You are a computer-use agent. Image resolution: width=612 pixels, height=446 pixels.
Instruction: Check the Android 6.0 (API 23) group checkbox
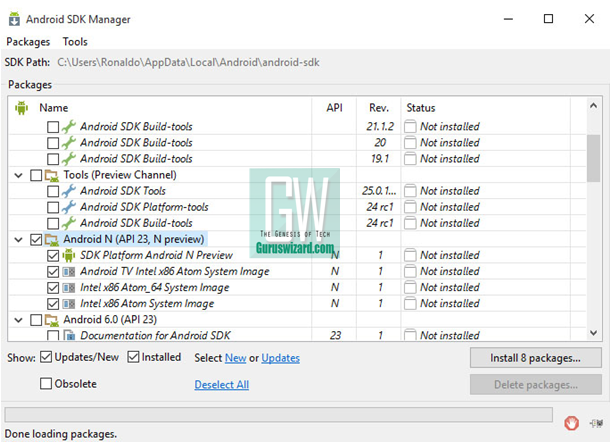pos(36,320)
